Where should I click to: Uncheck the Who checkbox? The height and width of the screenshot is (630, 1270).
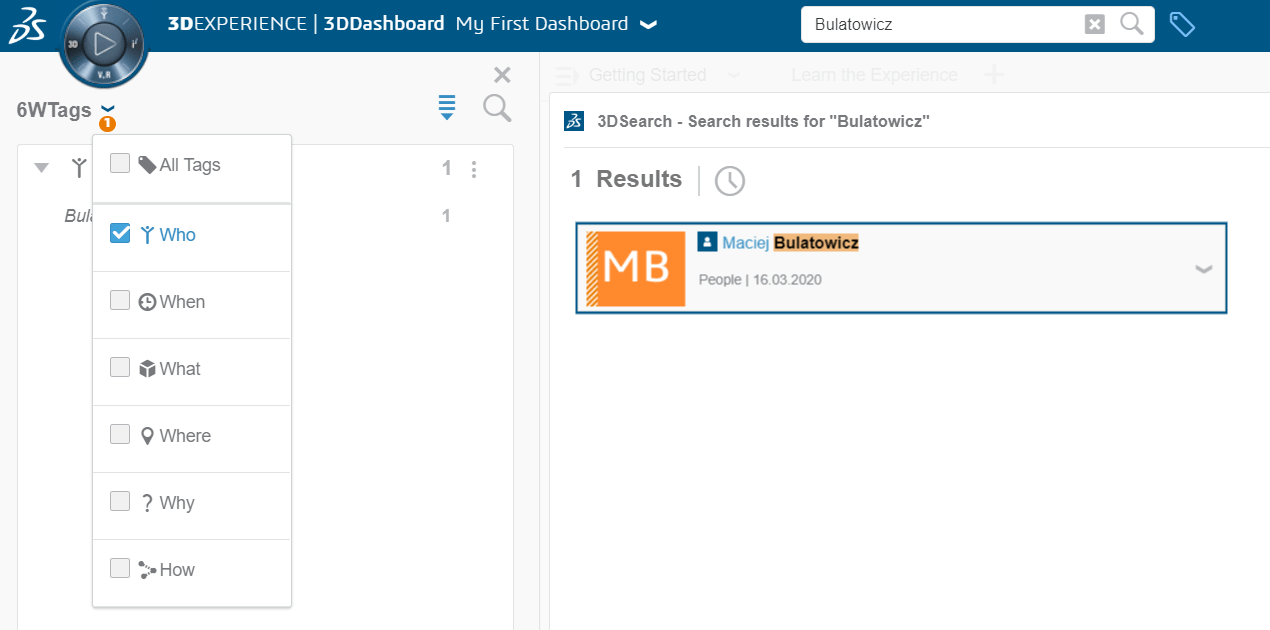click(120, 234)
